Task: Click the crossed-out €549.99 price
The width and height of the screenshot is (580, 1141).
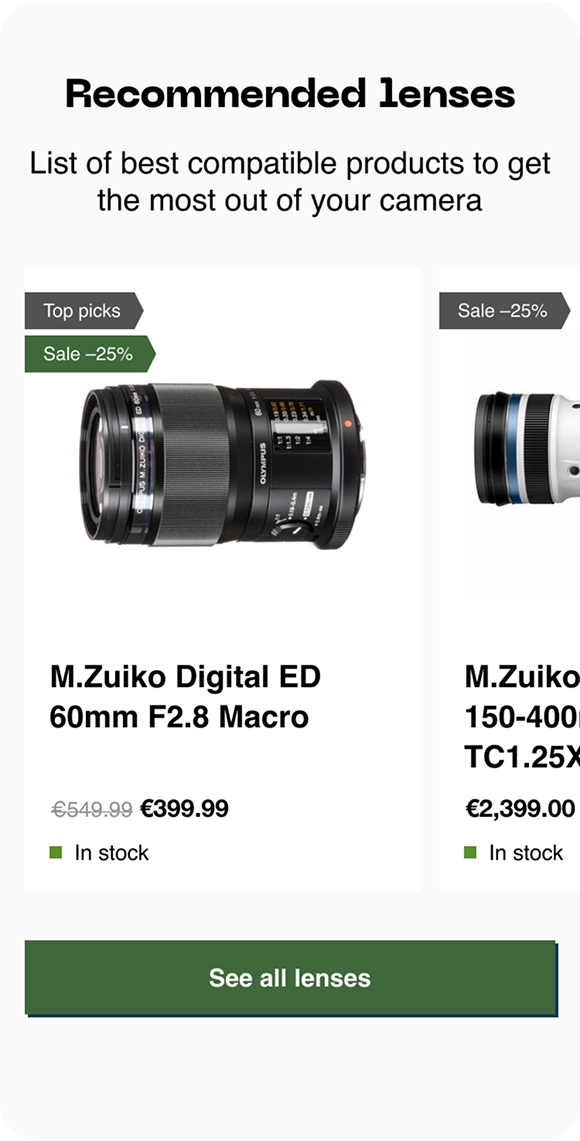Action: 91,809
